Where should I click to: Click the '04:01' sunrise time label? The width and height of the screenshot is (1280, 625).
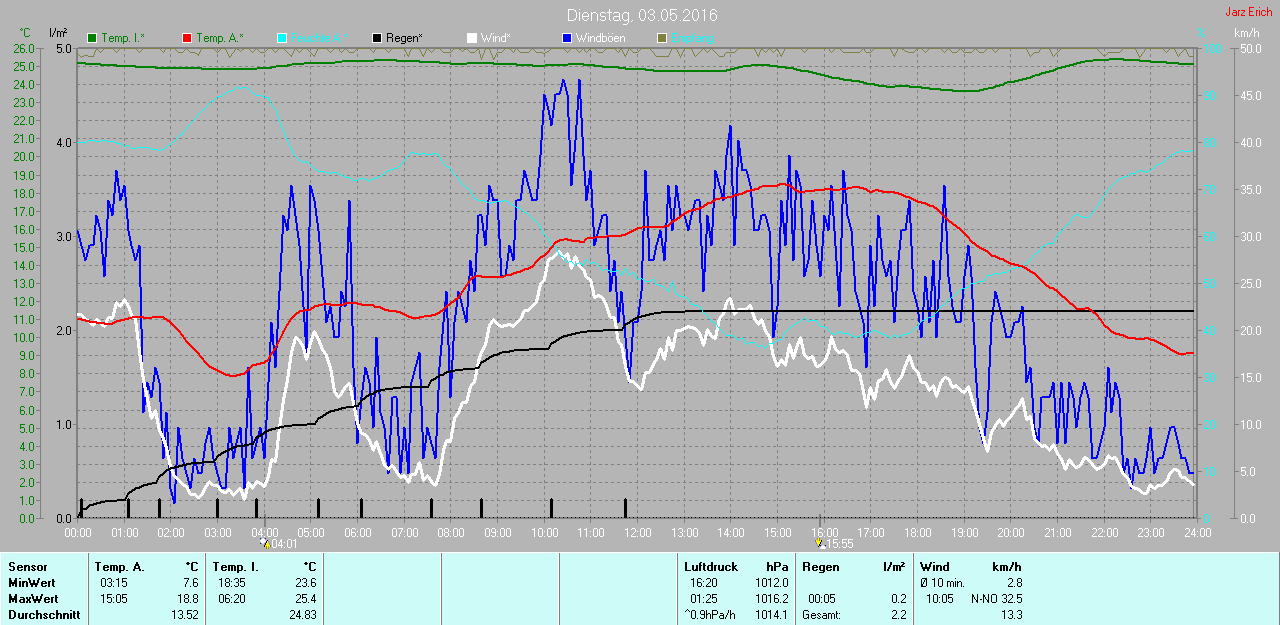(284, 544)
